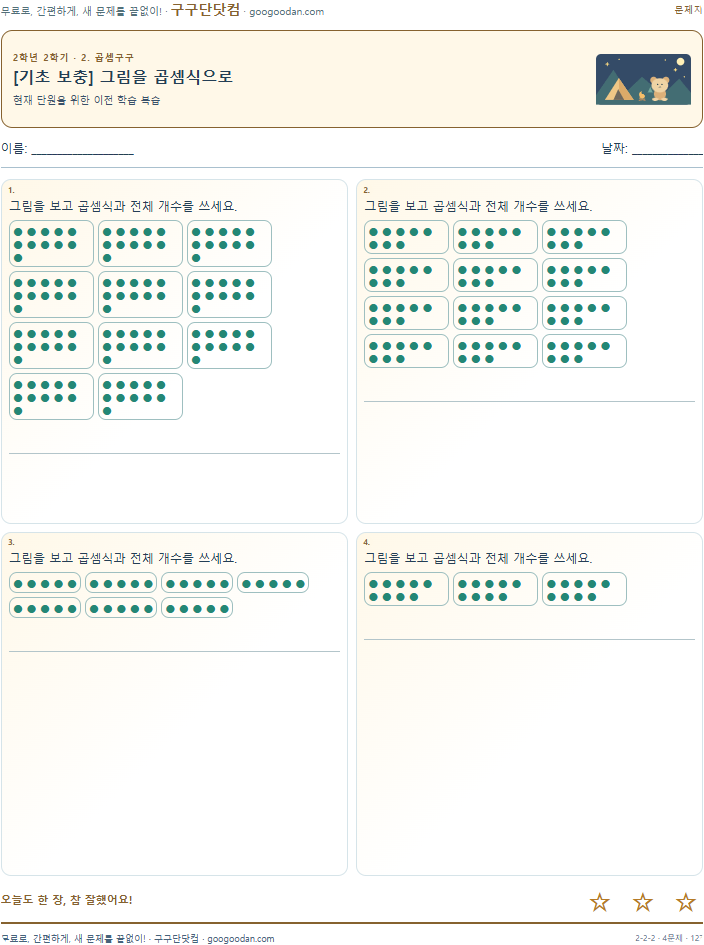
Task: Click the last dot card in problem 4
Action: point(584,589)
